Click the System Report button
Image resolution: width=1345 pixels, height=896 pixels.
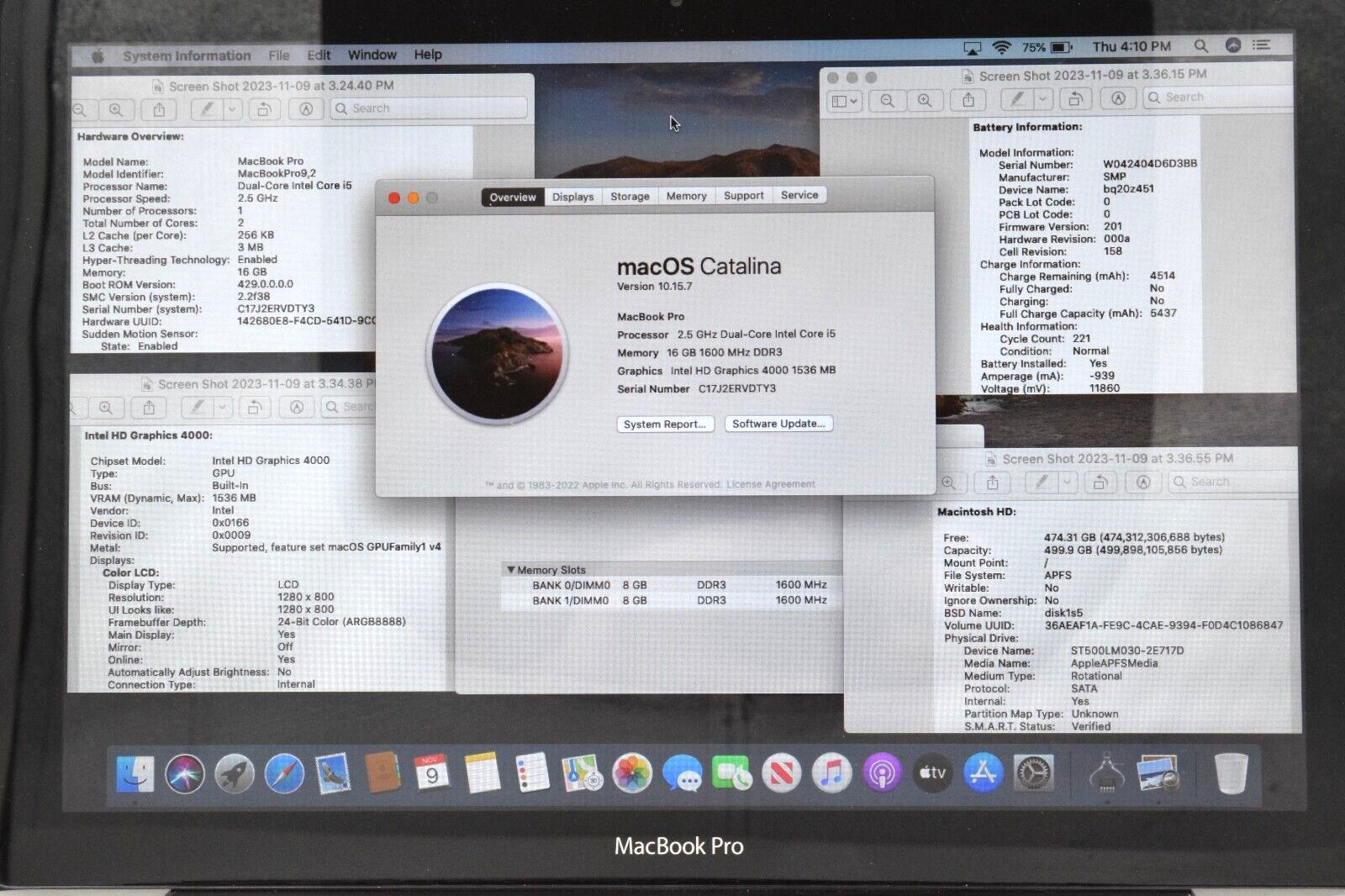(665, 424)
